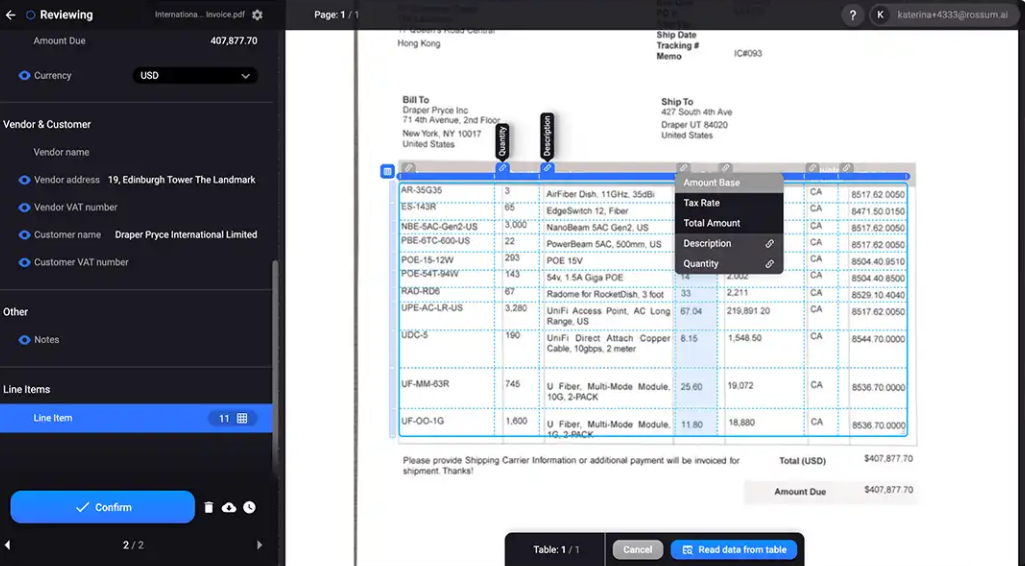Click the link icon above the amount column

(x=725, y=168)
